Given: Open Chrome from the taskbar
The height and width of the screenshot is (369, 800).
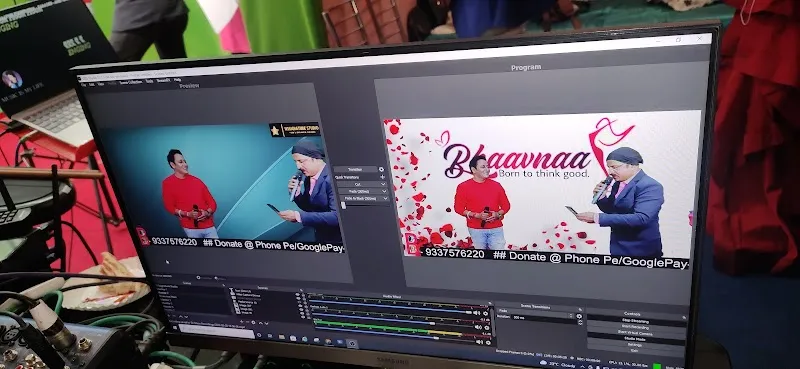Looking at the screenshot, I should pos(328,341).
